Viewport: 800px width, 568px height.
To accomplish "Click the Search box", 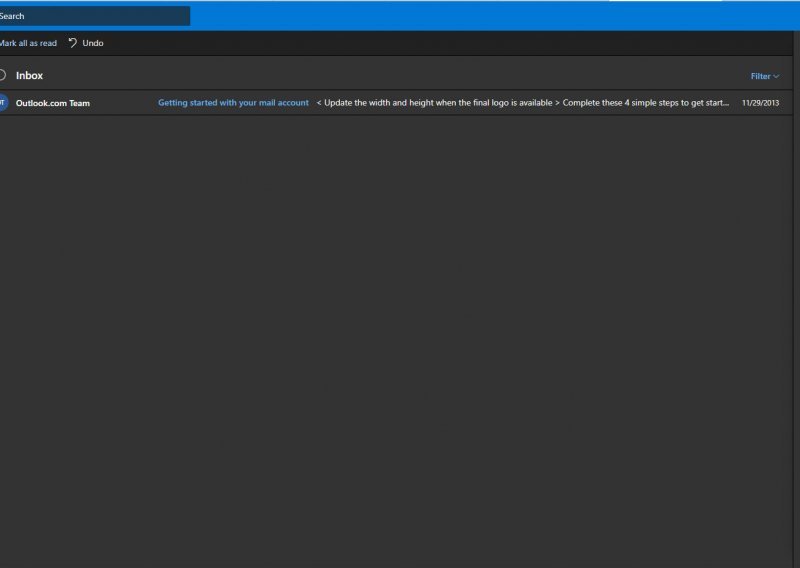I will coord(94,16).
